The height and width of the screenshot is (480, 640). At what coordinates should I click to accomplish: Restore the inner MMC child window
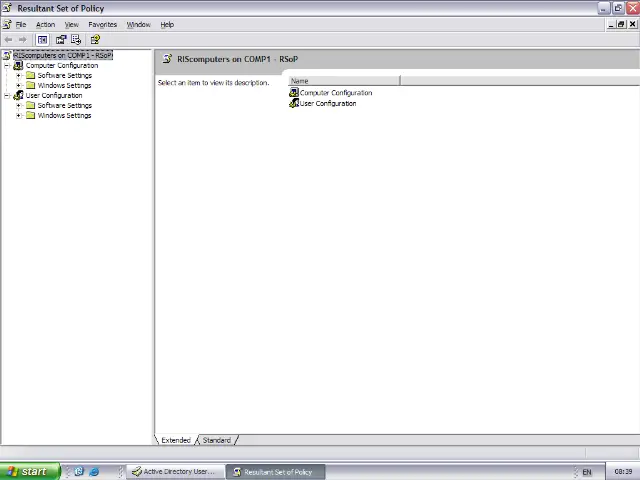pos(621,24)
